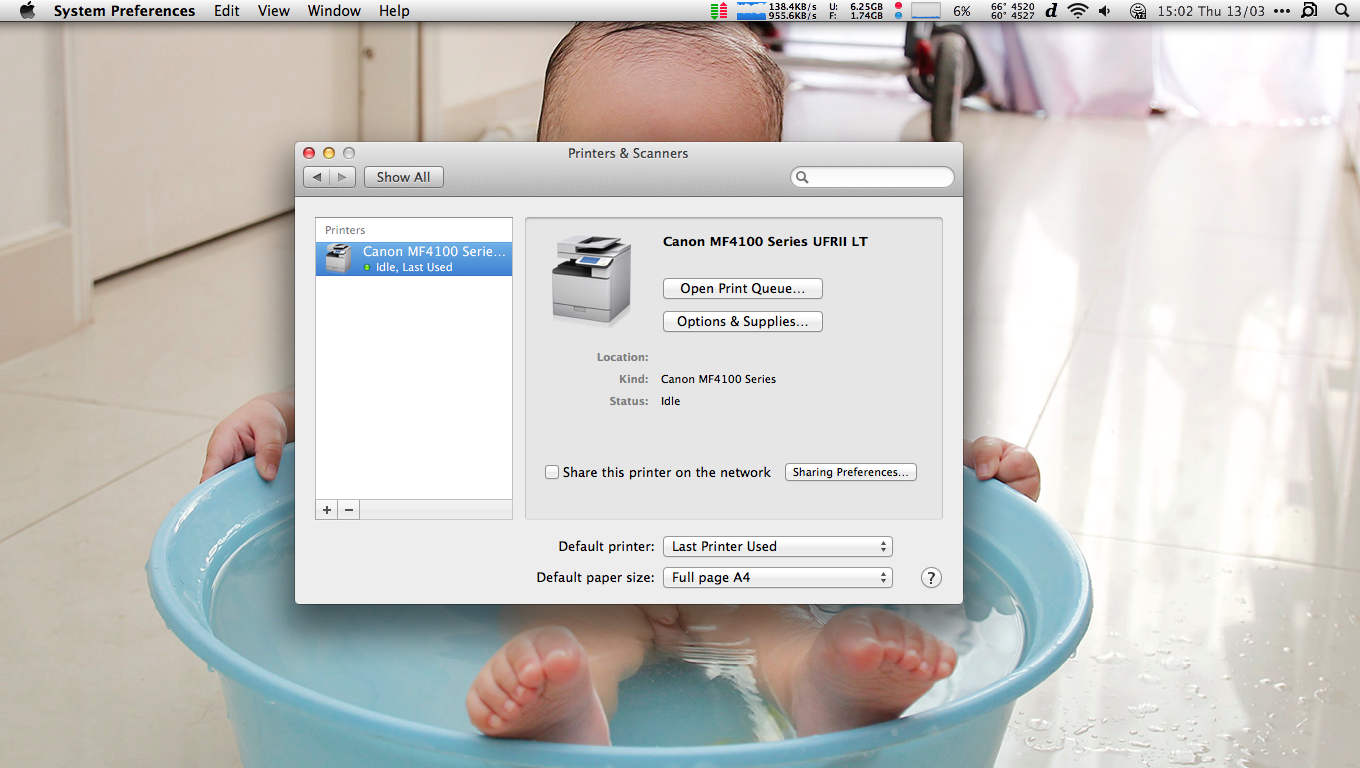The height and width of the screenshot is (768, 1360).
Task: Select Canon MF4100 Series in the printers list
Action: coord(414,259)
